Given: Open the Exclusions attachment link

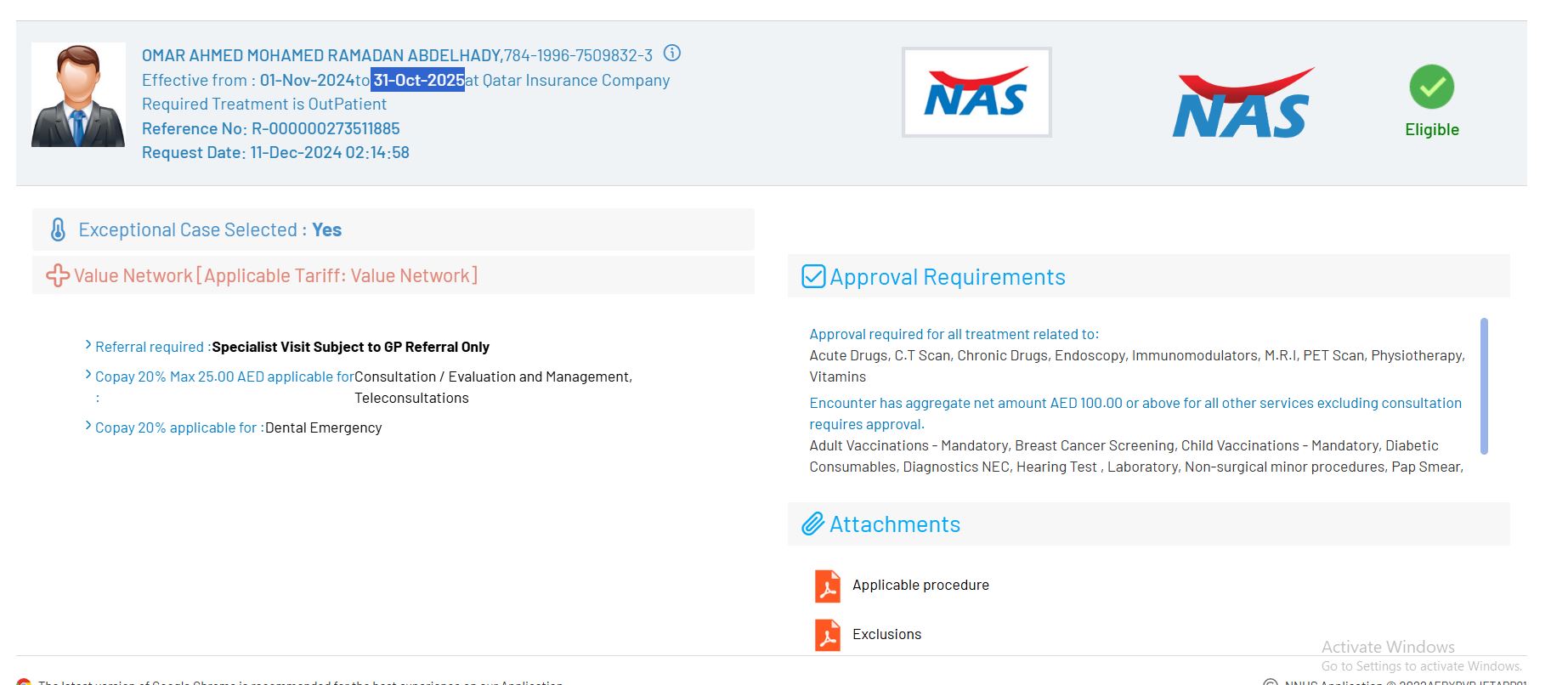Looking at the screenshot, I should [x=886, y=634].
